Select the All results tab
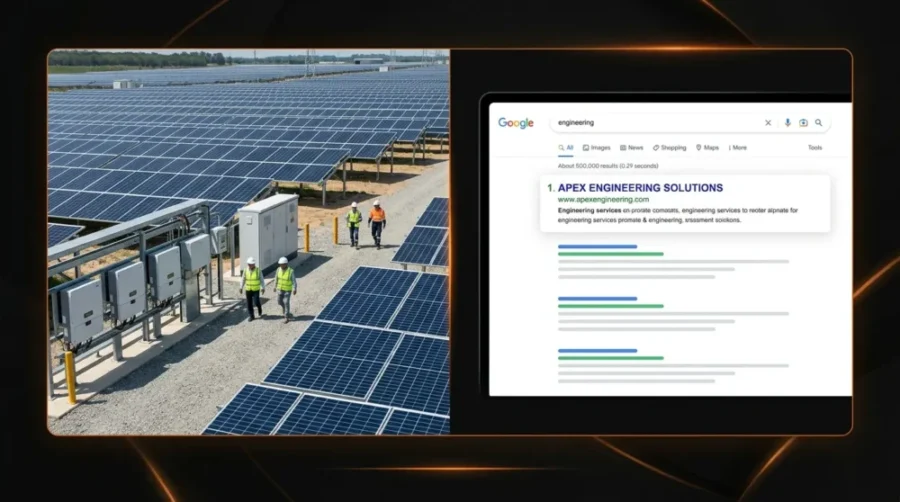The height and width of the screenshot is (502, 900). [x=566, y=148]
